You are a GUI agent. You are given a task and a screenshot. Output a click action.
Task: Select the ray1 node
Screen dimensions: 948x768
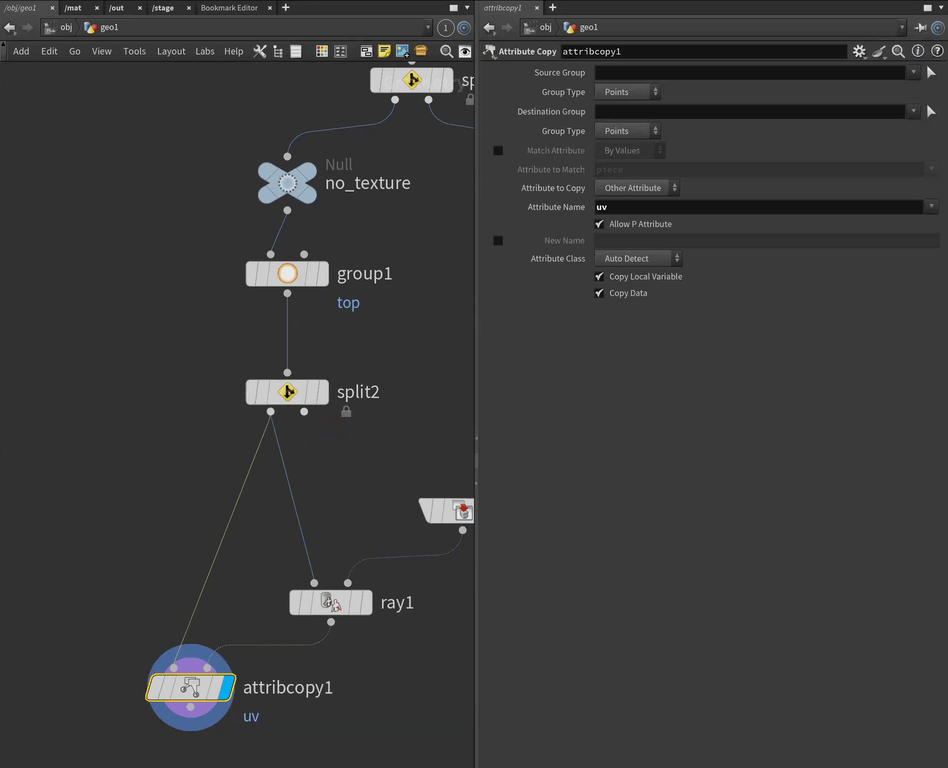point(330,602)
